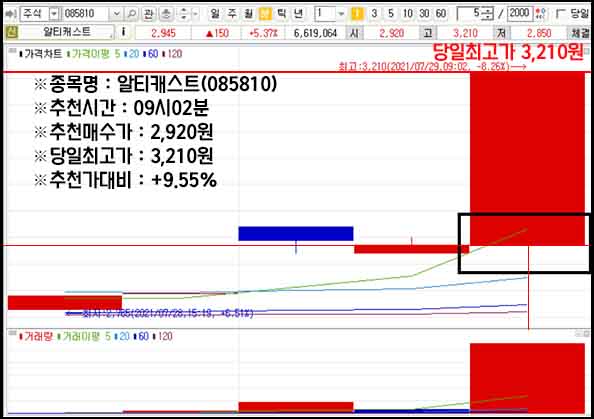This screenshot has width=594, height=419.
Task: Click the 2000 data count input field
Action: [x=519, y=14]
